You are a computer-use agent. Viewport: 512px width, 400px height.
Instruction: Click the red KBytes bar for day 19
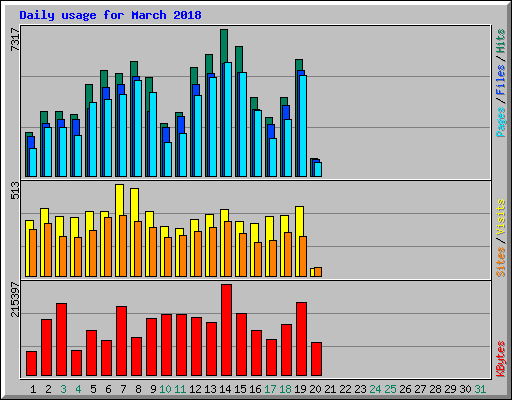point(301,339)
